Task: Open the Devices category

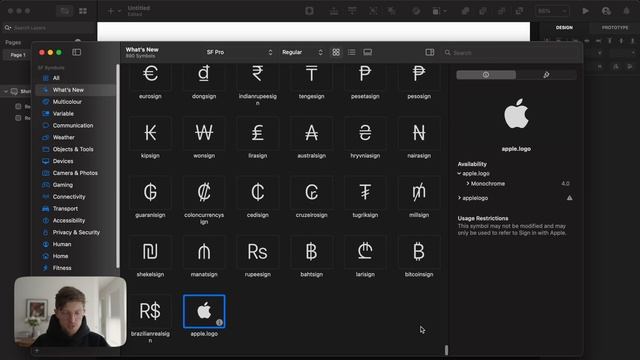Action: (76, 161)
